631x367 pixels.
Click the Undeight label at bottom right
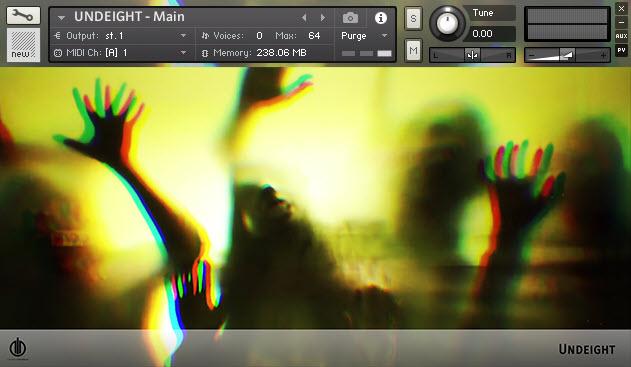point(587,349)
